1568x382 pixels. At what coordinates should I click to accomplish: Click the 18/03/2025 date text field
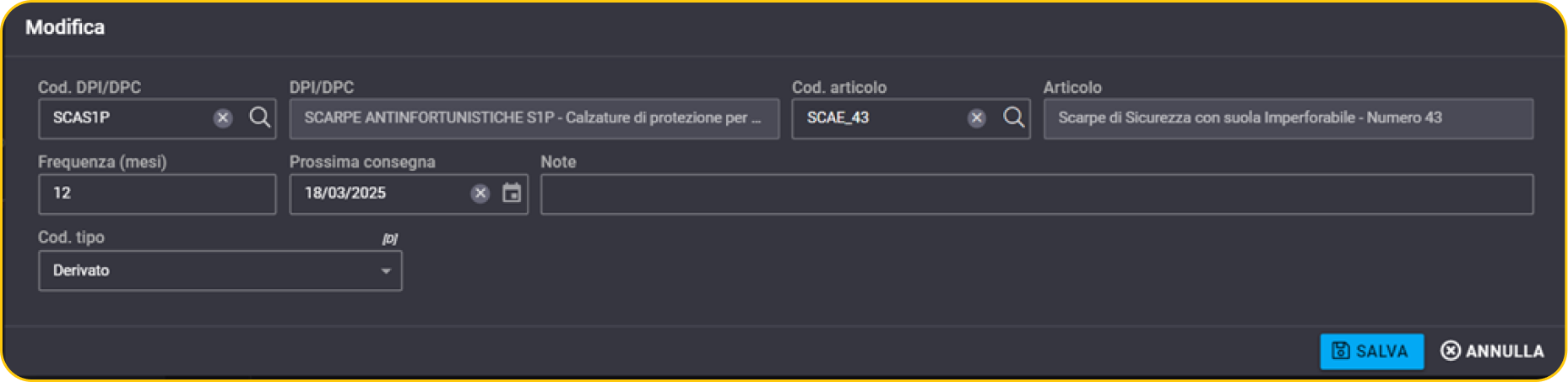(x=380, y=194)
